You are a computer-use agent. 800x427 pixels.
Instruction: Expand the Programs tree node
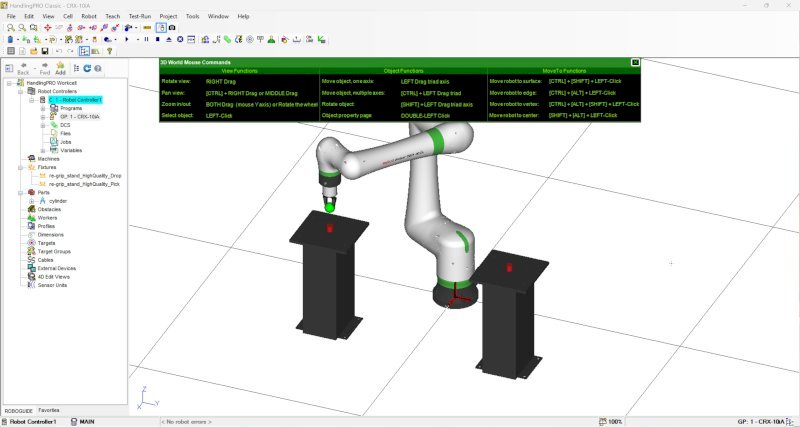44,108
